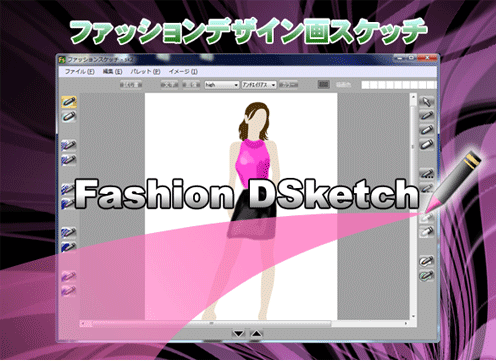Select the dotted-line pen tool
The height and width of the screenshot is (361, 496).
(x=427, y=174)
